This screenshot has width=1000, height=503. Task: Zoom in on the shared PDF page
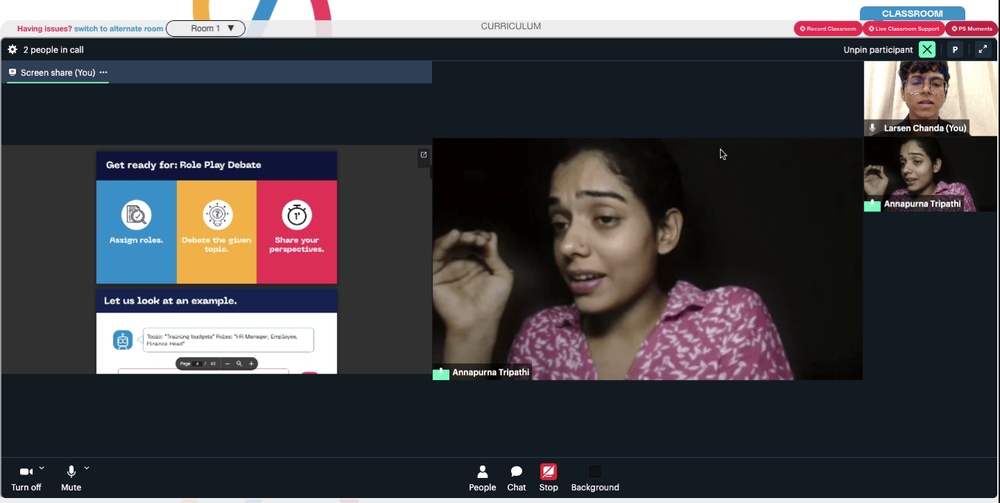pyautogui.click(x=251, y=364)
